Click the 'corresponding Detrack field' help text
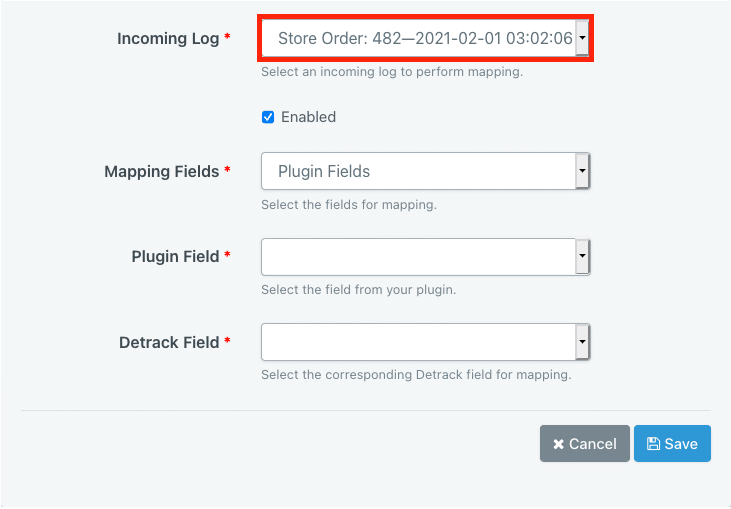731x509 pixels. point(415,375)
